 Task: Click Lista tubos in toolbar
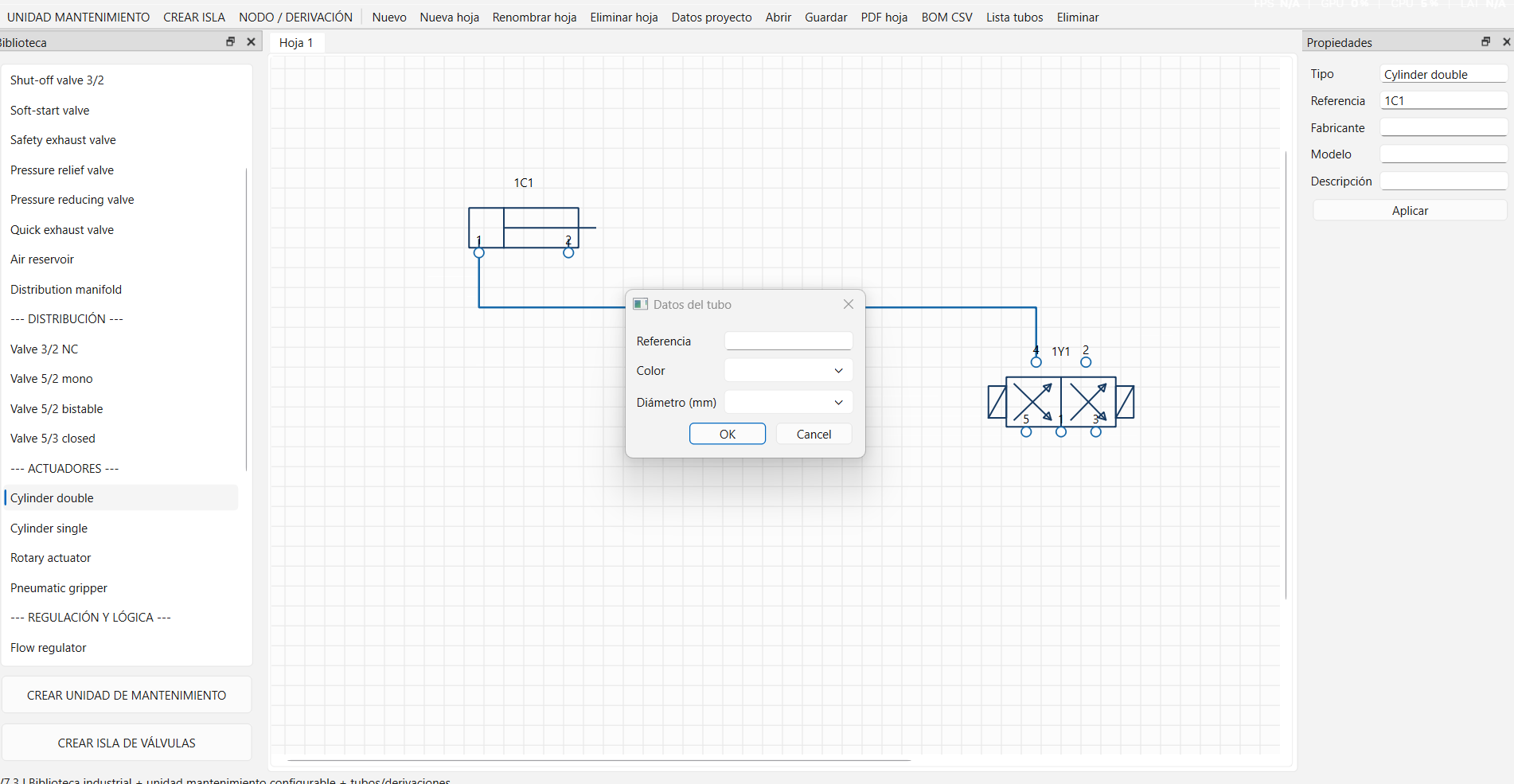point(1014,17)
